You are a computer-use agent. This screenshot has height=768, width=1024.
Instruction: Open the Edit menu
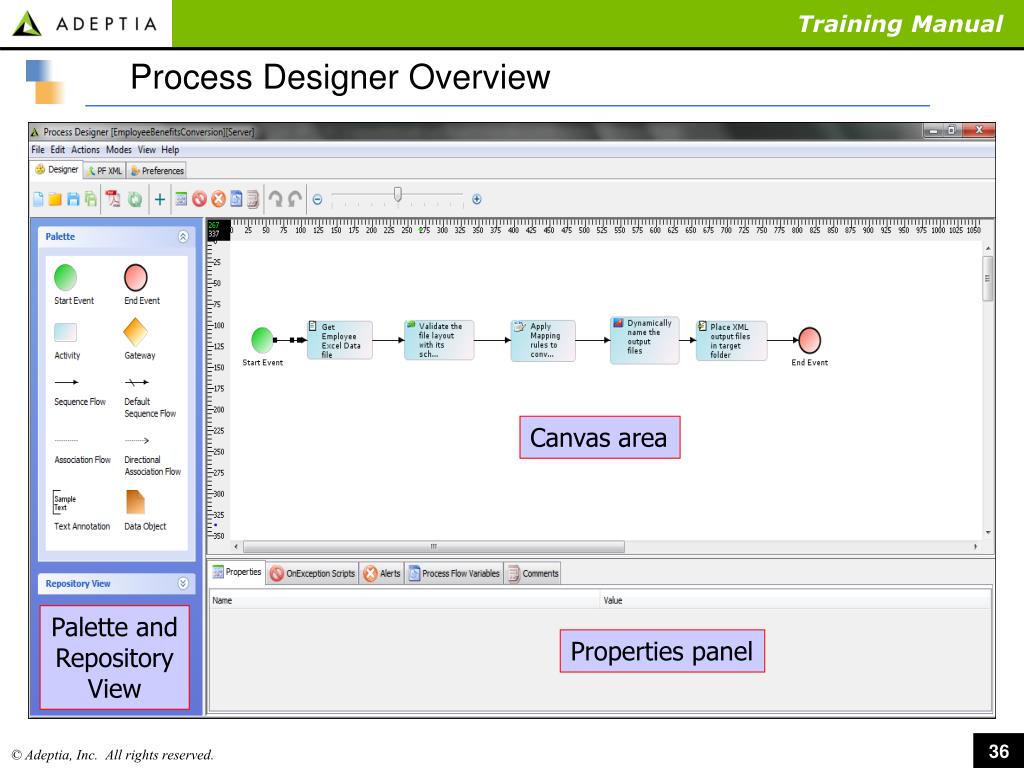(x=57, y=150)
